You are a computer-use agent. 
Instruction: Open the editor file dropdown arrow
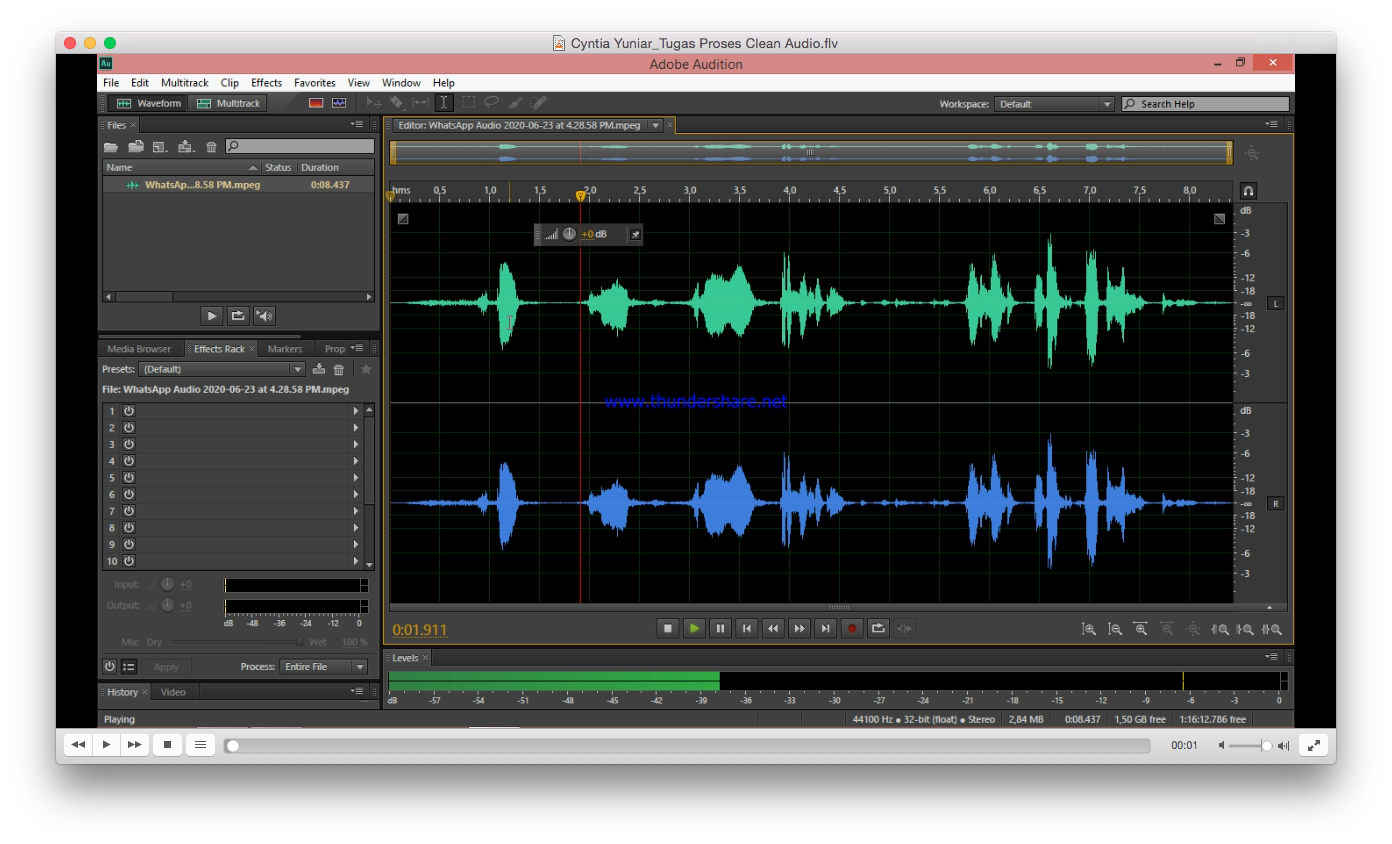[x=655, y=124]
